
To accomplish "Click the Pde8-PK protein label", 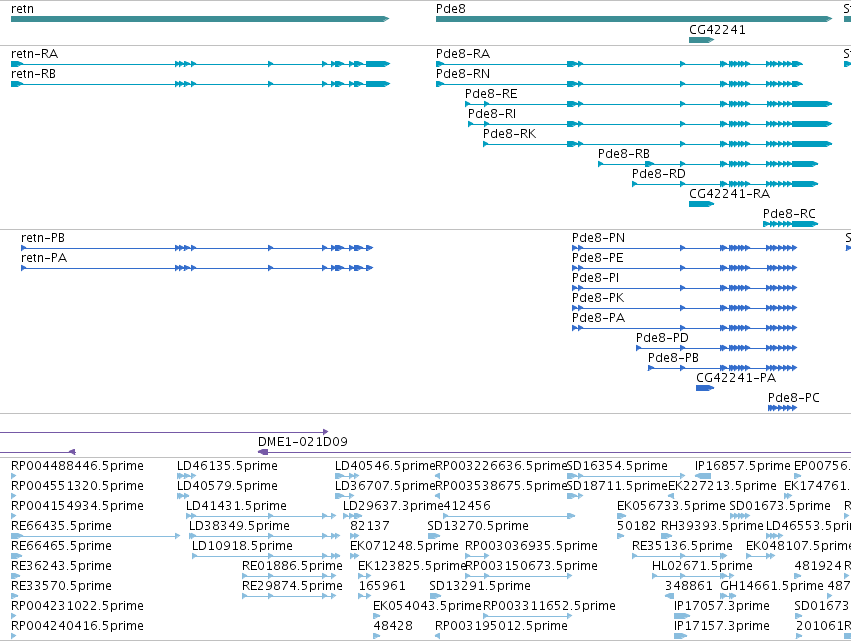I will (598, 298).
